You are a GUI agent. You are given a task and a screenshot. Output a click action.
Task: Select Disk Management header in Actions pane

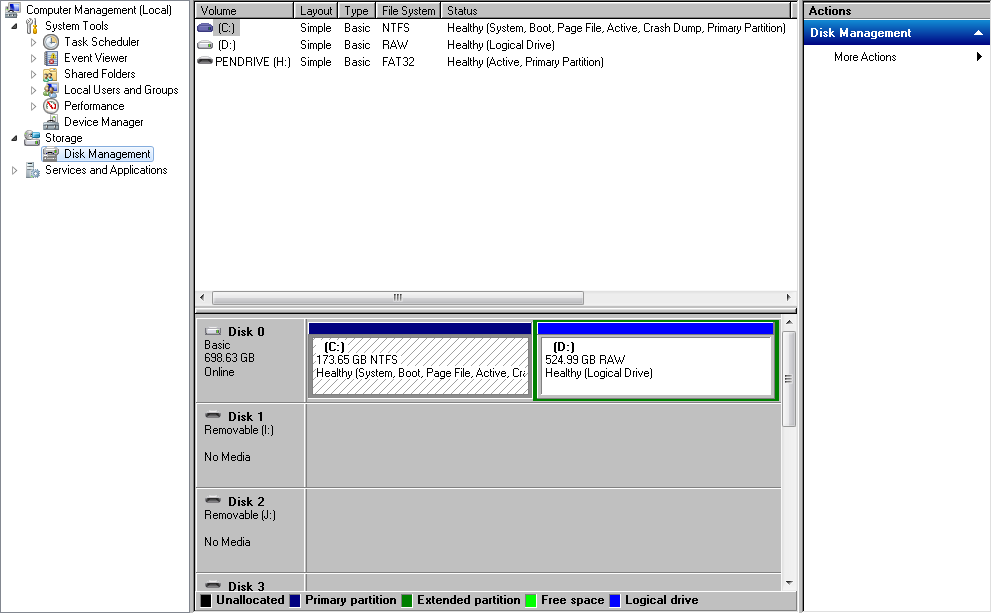(x=896, y=33)
